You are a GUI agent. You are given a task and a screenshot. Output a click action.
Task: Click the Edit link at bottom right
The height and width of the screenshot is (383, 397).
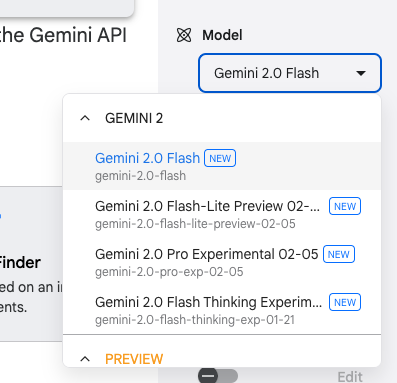(350, 377)
